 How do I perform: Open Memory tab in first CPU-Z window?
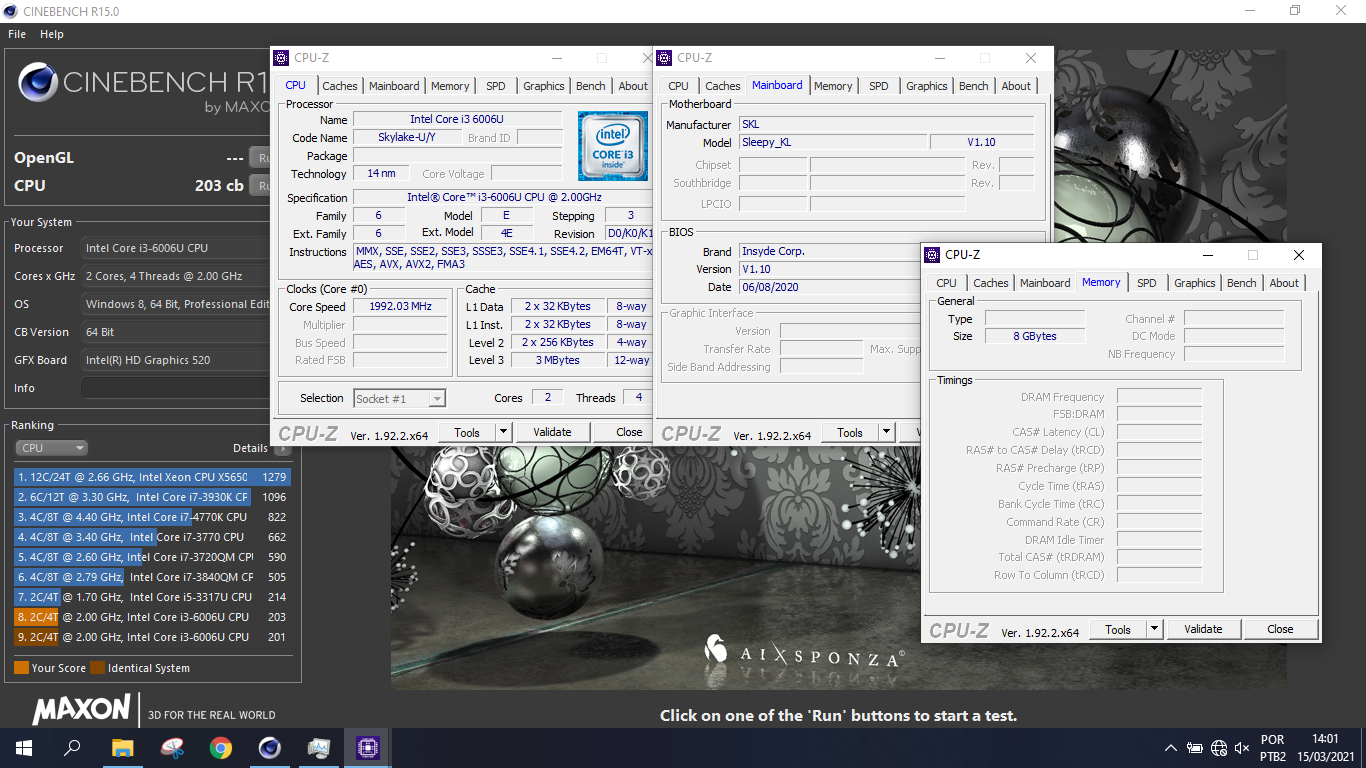(450, 86)
